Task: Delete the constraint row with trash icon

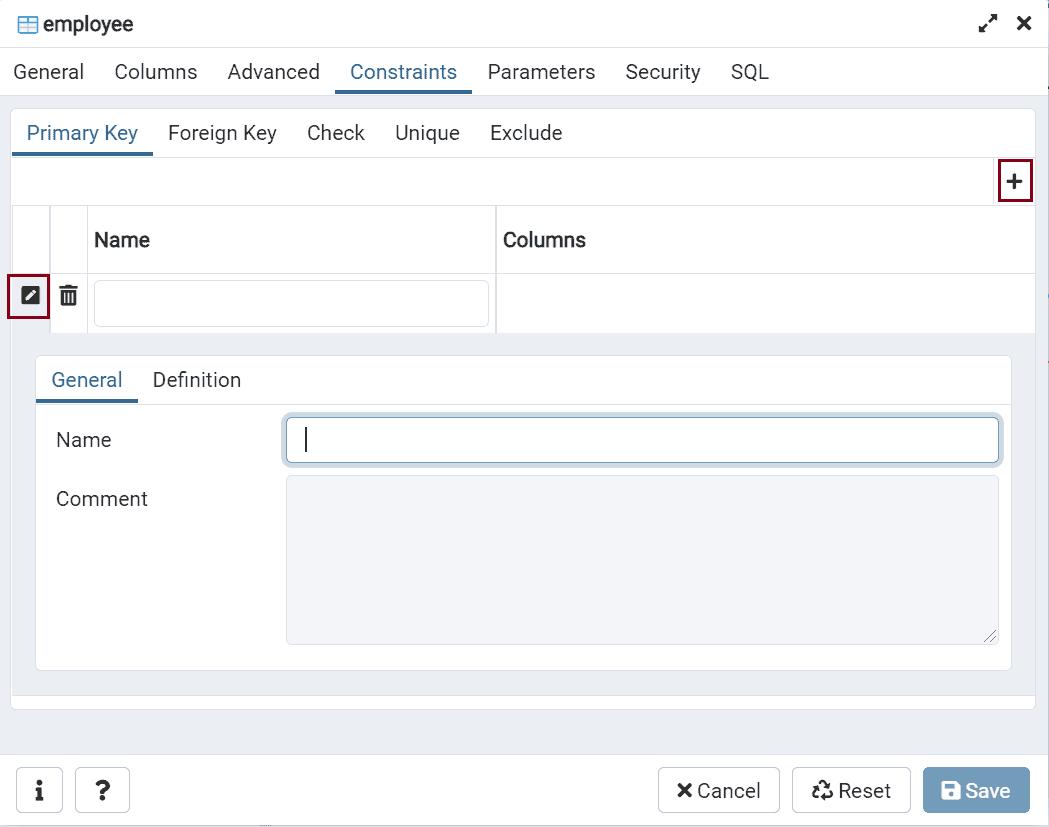Action: tap(68, 296)
